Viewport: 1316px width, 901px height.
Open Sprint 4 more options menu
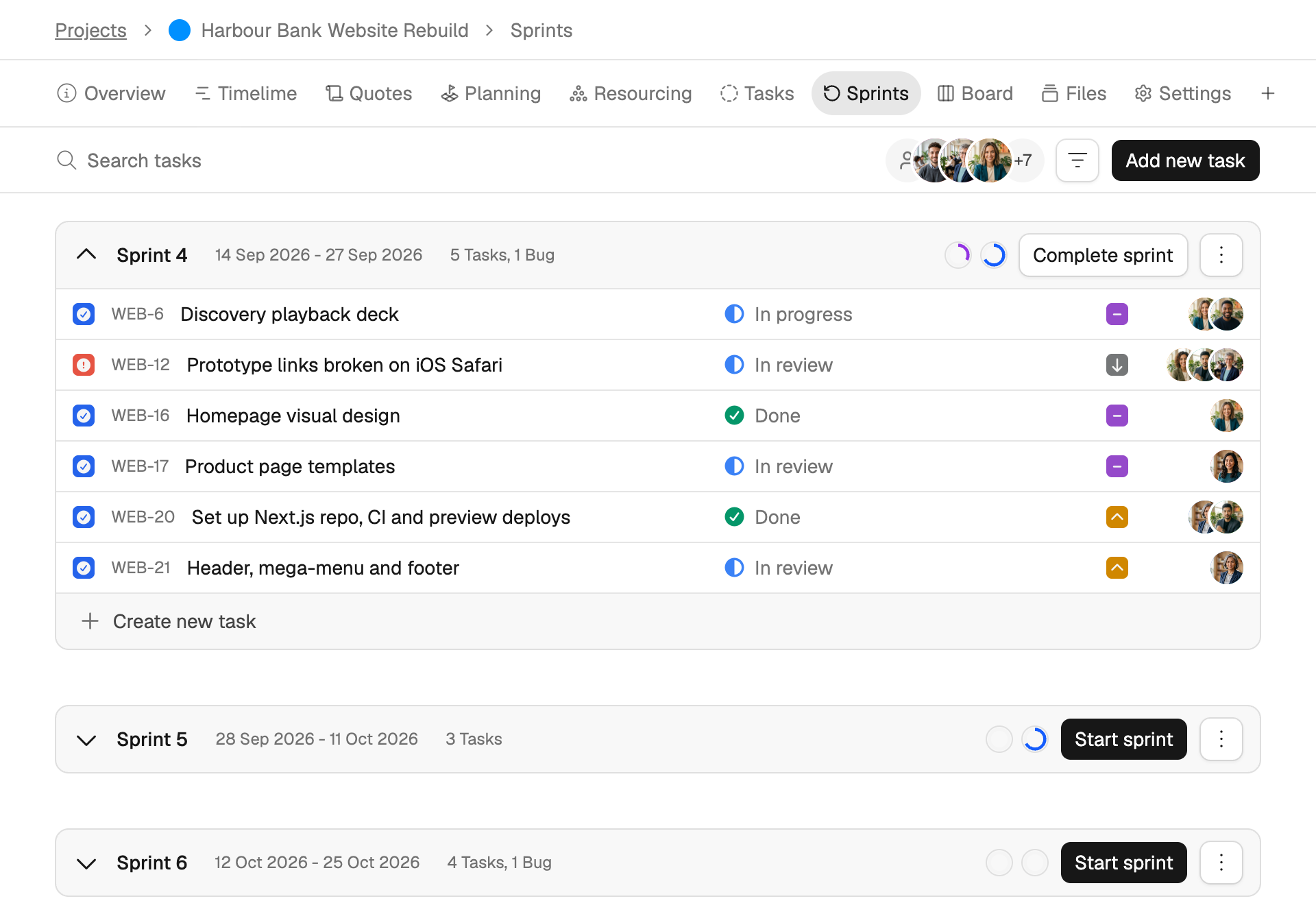click(1221, 255)
